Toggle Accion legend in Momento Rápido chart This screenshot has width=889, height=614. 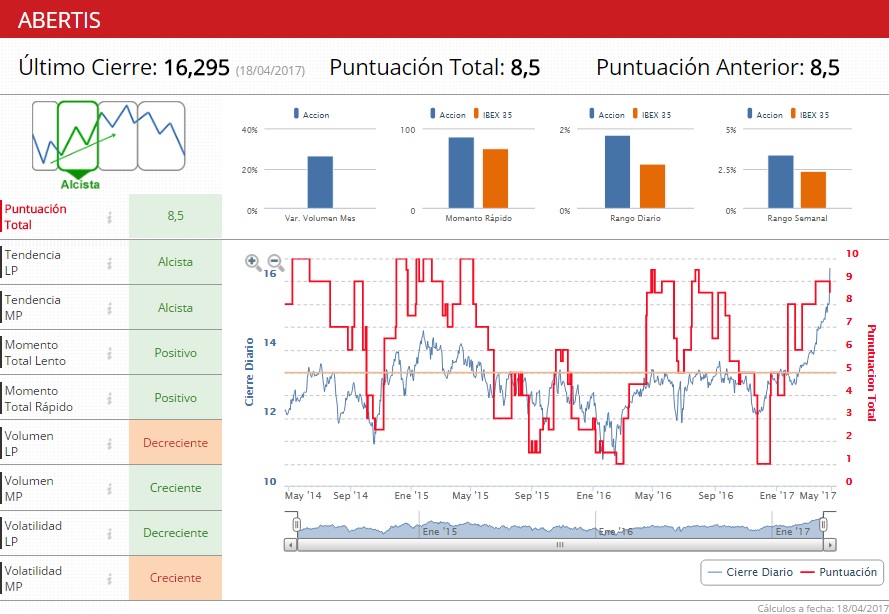click(x=448, y=114)
